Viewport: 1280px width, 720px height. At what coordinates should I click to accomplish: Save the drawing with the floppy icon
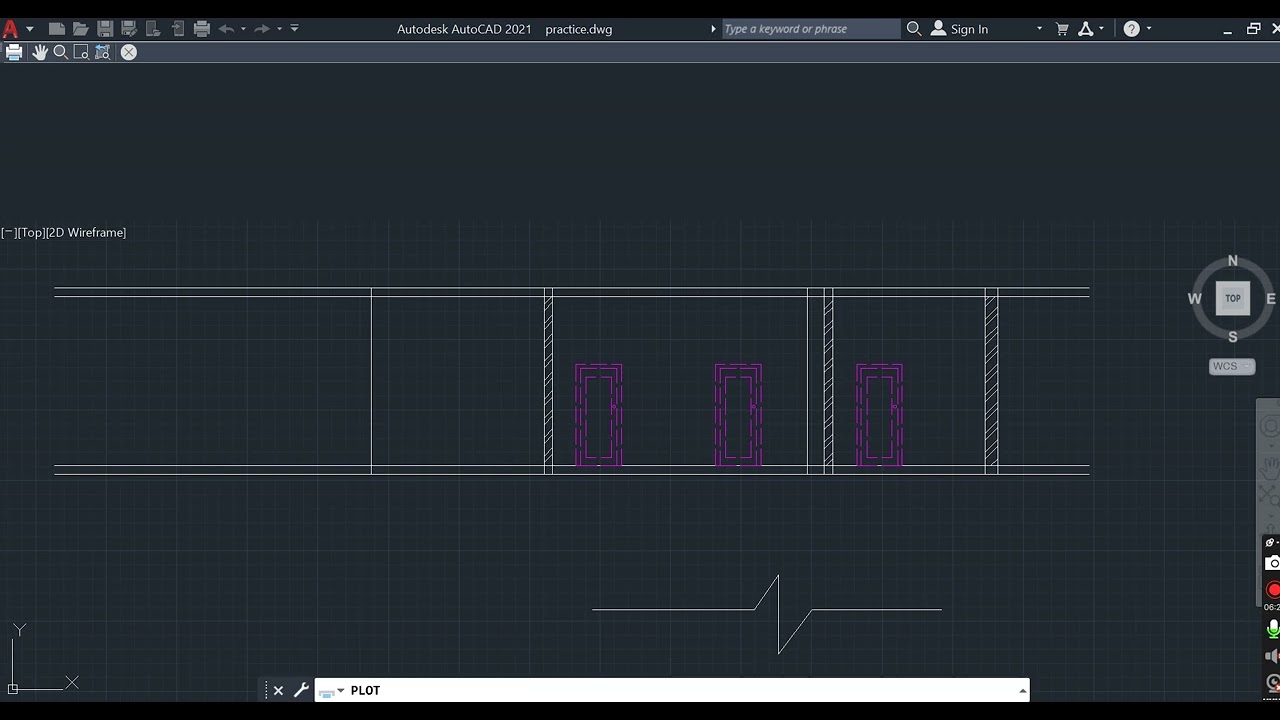point(105,29)
